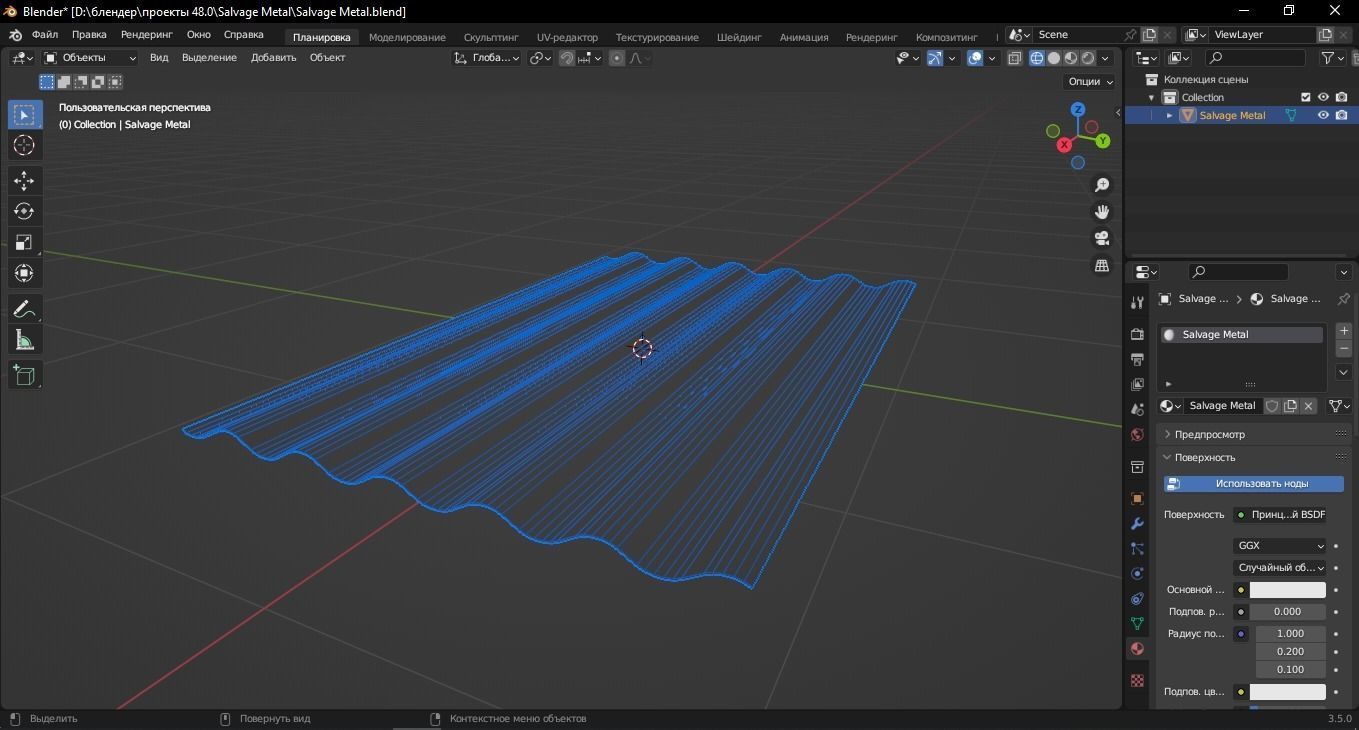Open the Правка menu
Viewport: 1359px width, 730px height.
click(89, 35)
